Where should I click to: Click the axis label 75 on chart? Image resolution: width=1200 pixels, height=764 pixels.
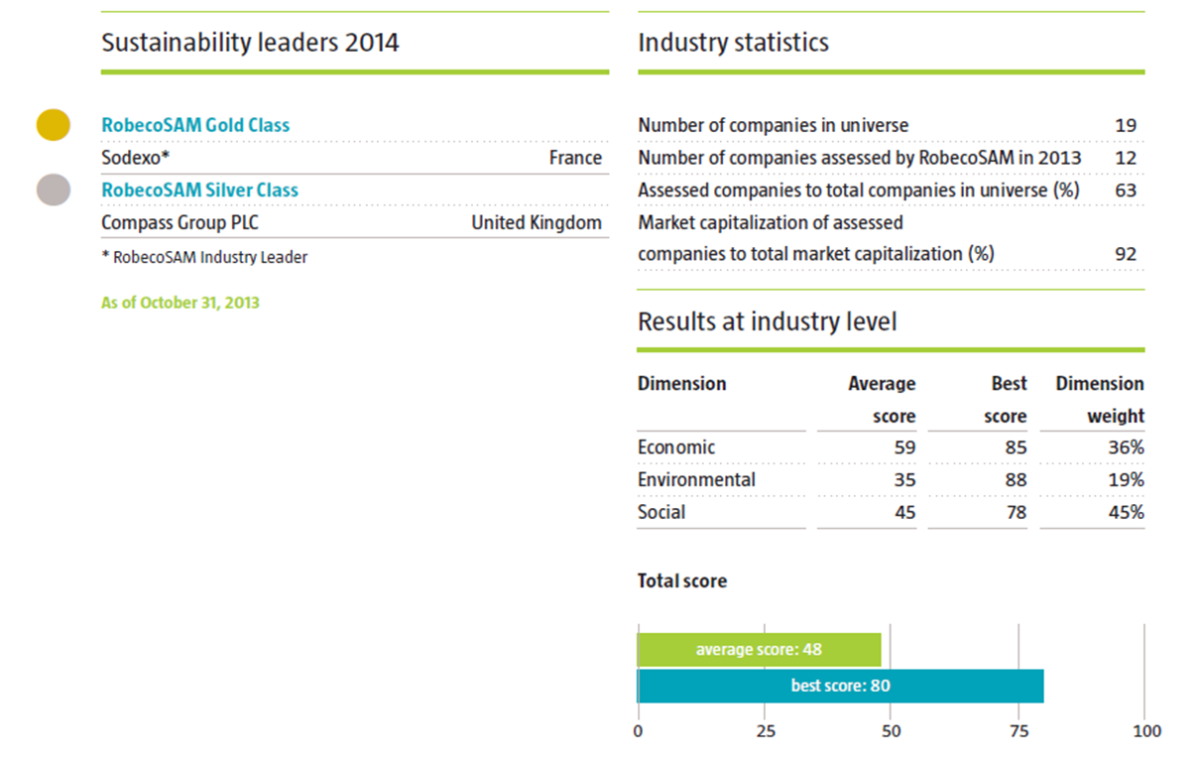(x=1018, y=731)
